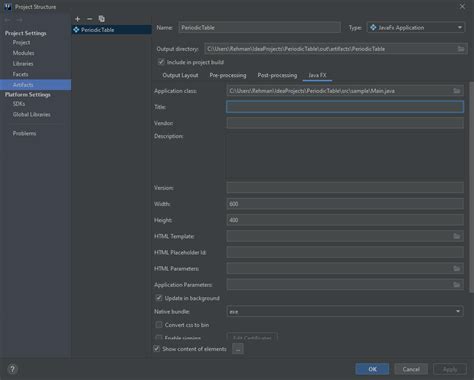Switch to the Pre-processing tab
Screen dimensions: 474x380
coord(228,75)
